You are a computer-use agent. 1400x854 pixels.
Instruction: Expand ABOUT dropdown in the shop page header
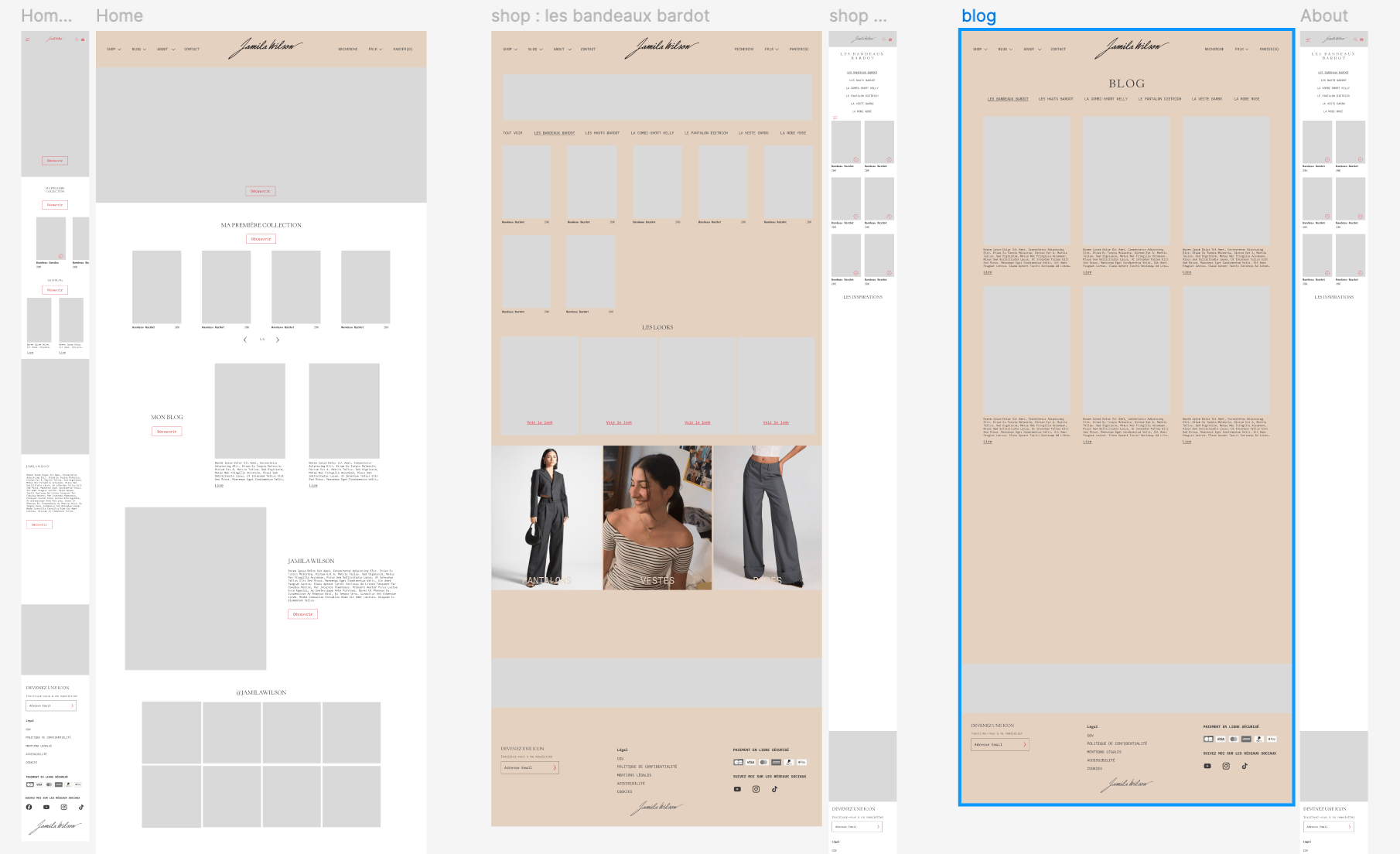[562, 50]
